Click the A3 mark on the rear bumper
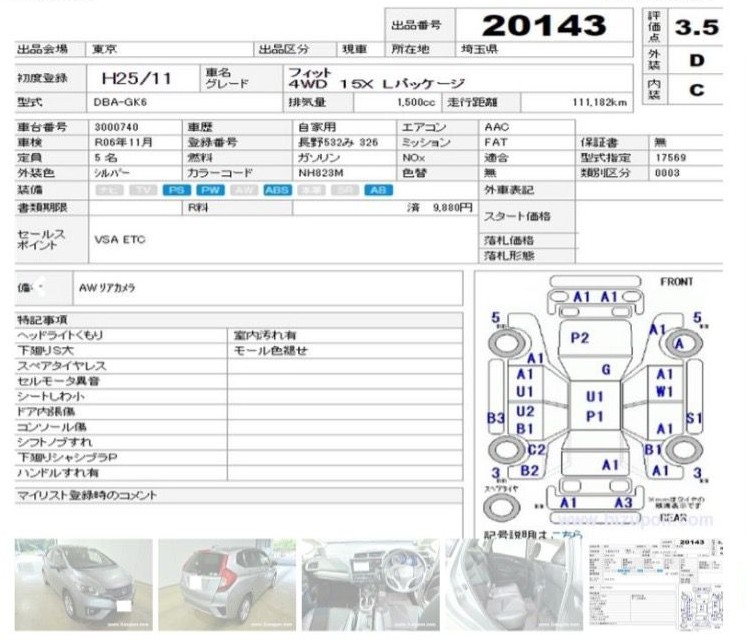Screen dimensions: 746x641 [x=623, y=503]
